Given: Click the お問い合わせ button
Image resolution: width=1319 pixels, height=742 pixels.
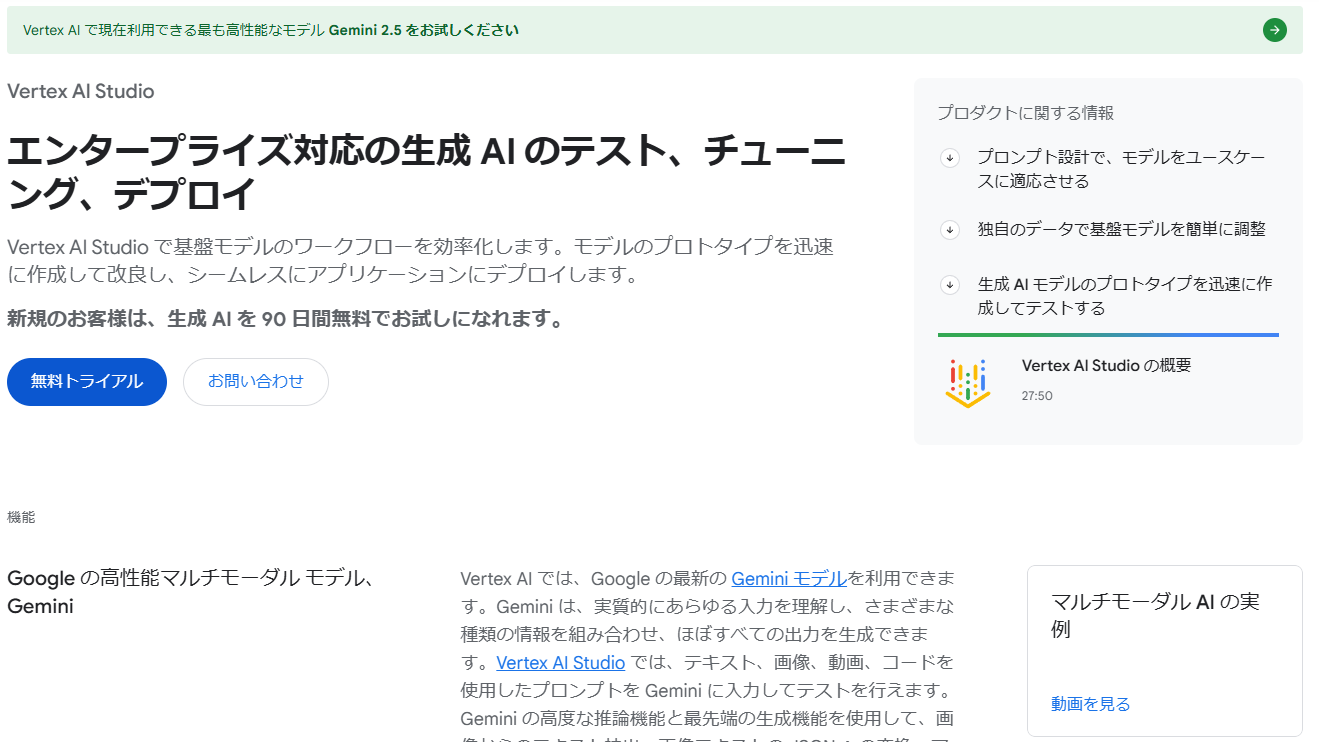Looking at the screenshot, I should 256,382.
